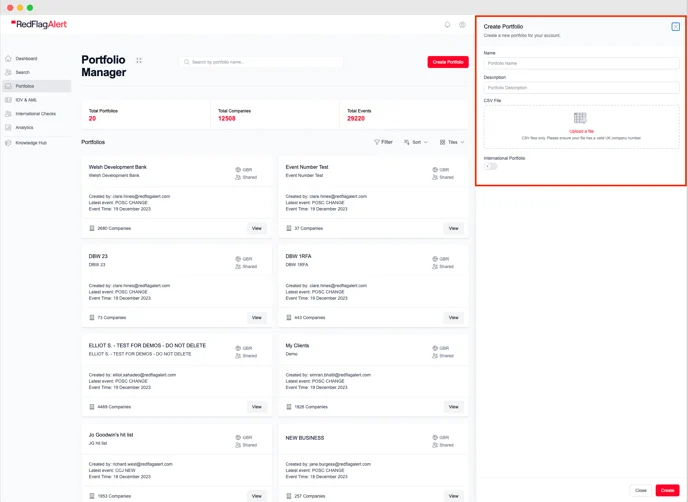
Task: View the DBW 1RFA portfolio
Action: tap(453, 317)
